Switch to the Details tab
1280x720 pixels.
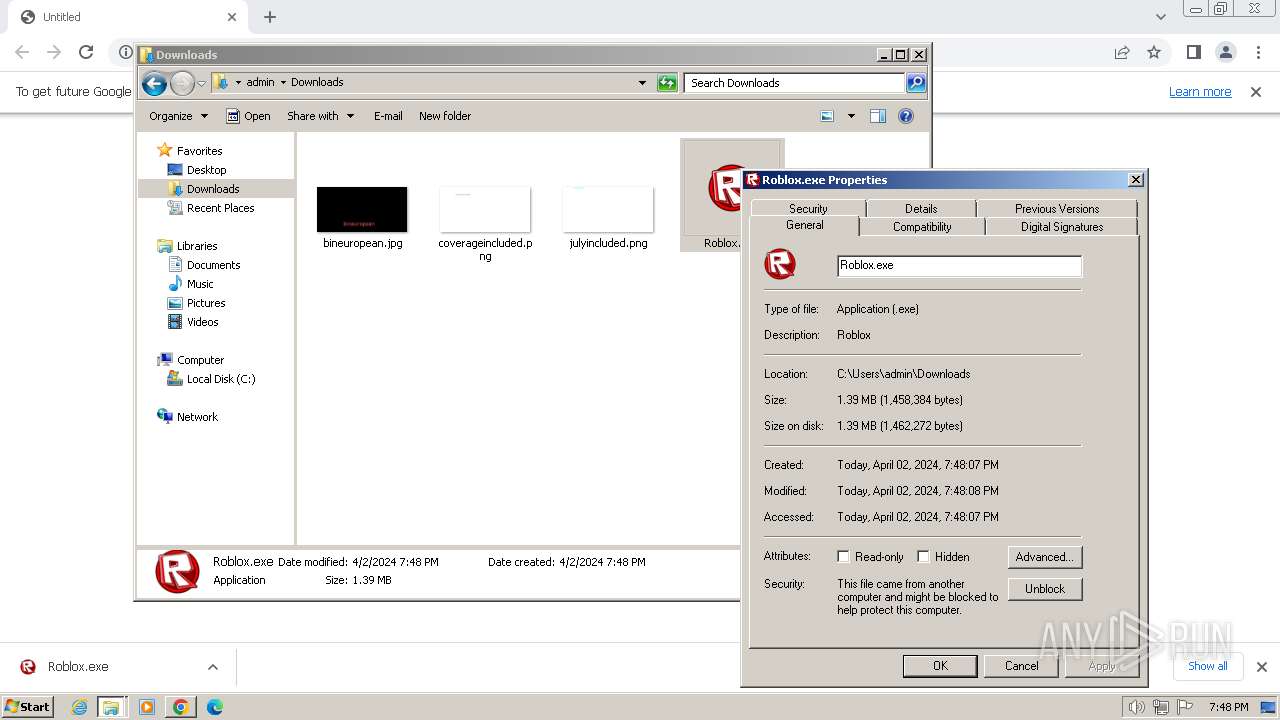(921, 208)
